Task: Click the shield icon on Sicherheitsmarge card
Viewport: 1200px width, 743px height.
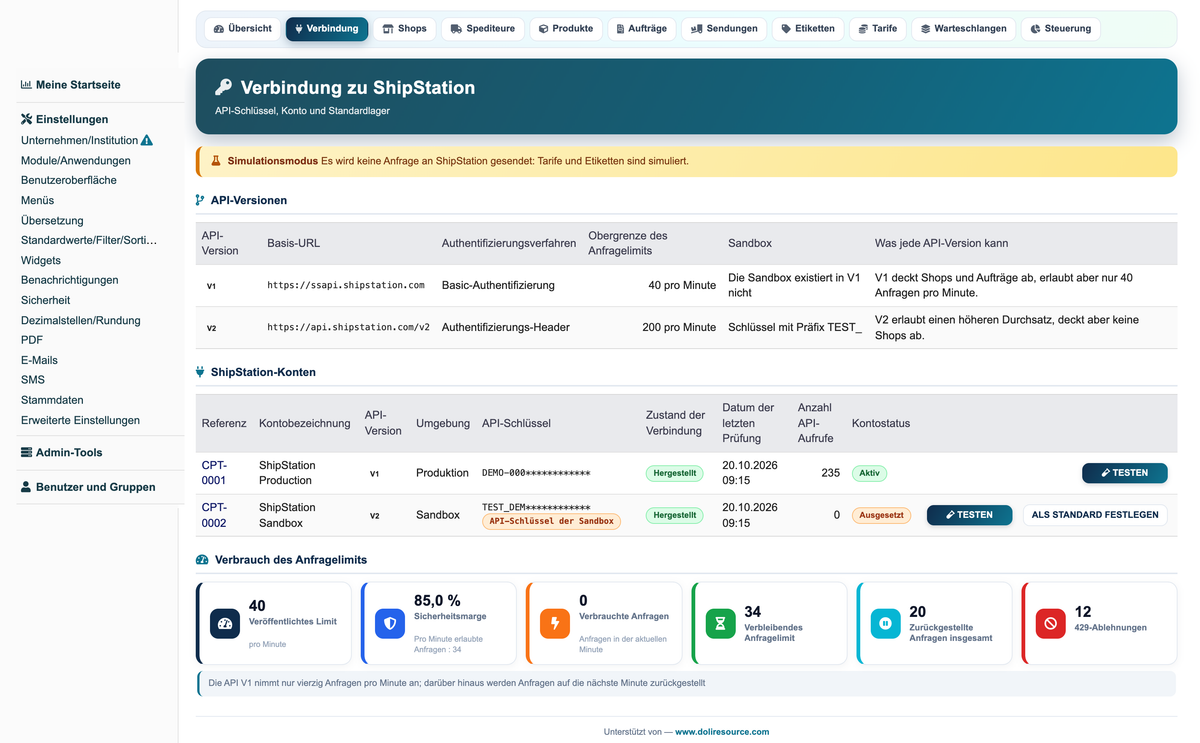Action: [389, 623]
